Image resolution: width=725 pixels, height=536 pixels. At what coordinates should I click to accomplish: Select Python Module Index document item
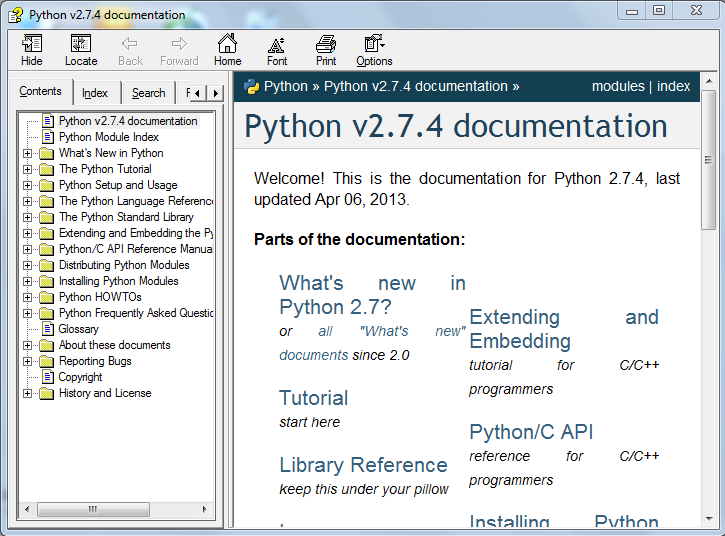(x=108, y=137)
